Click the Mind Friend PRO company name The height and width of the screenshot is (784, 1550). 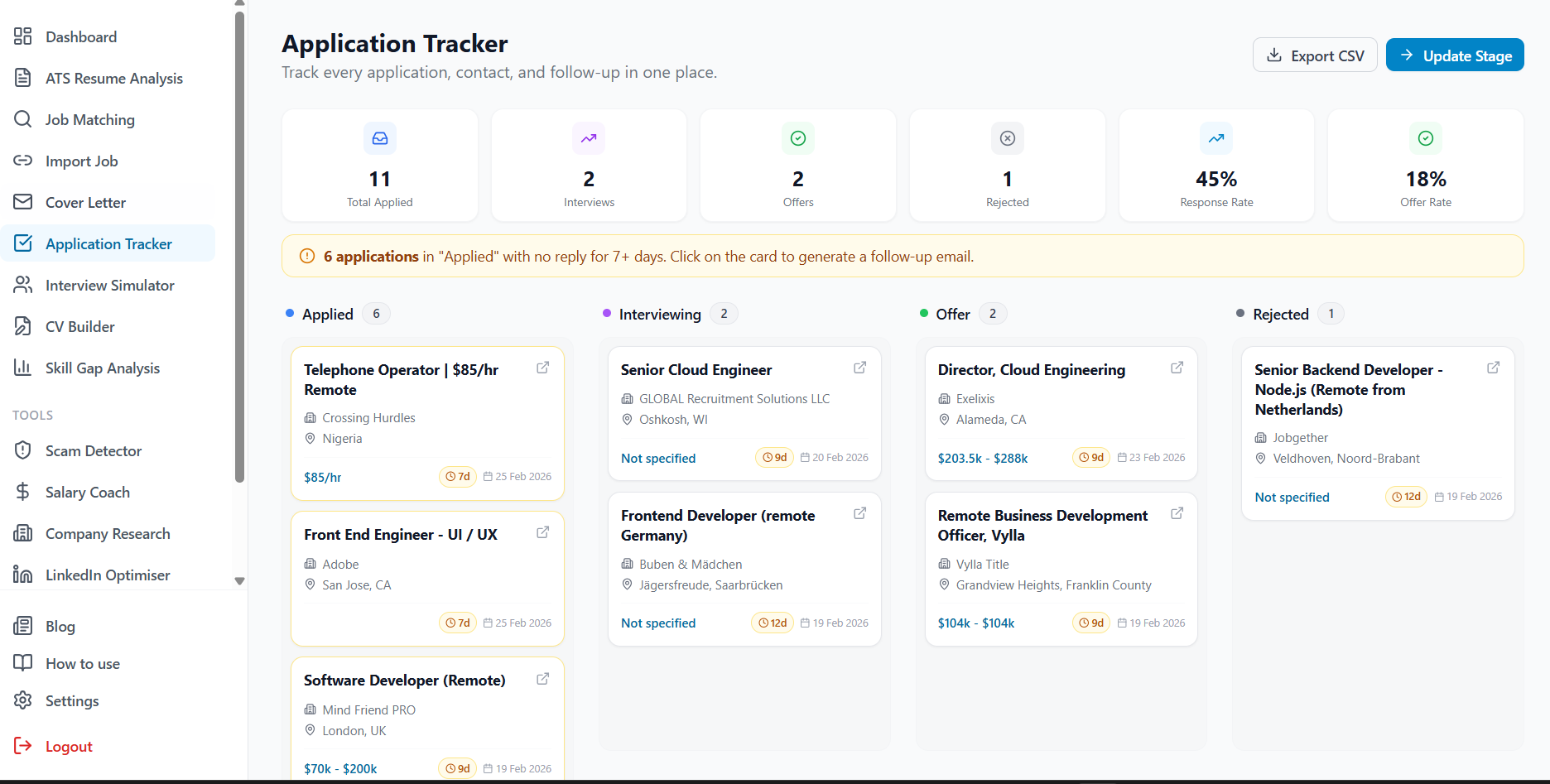[x=369, y=710]
